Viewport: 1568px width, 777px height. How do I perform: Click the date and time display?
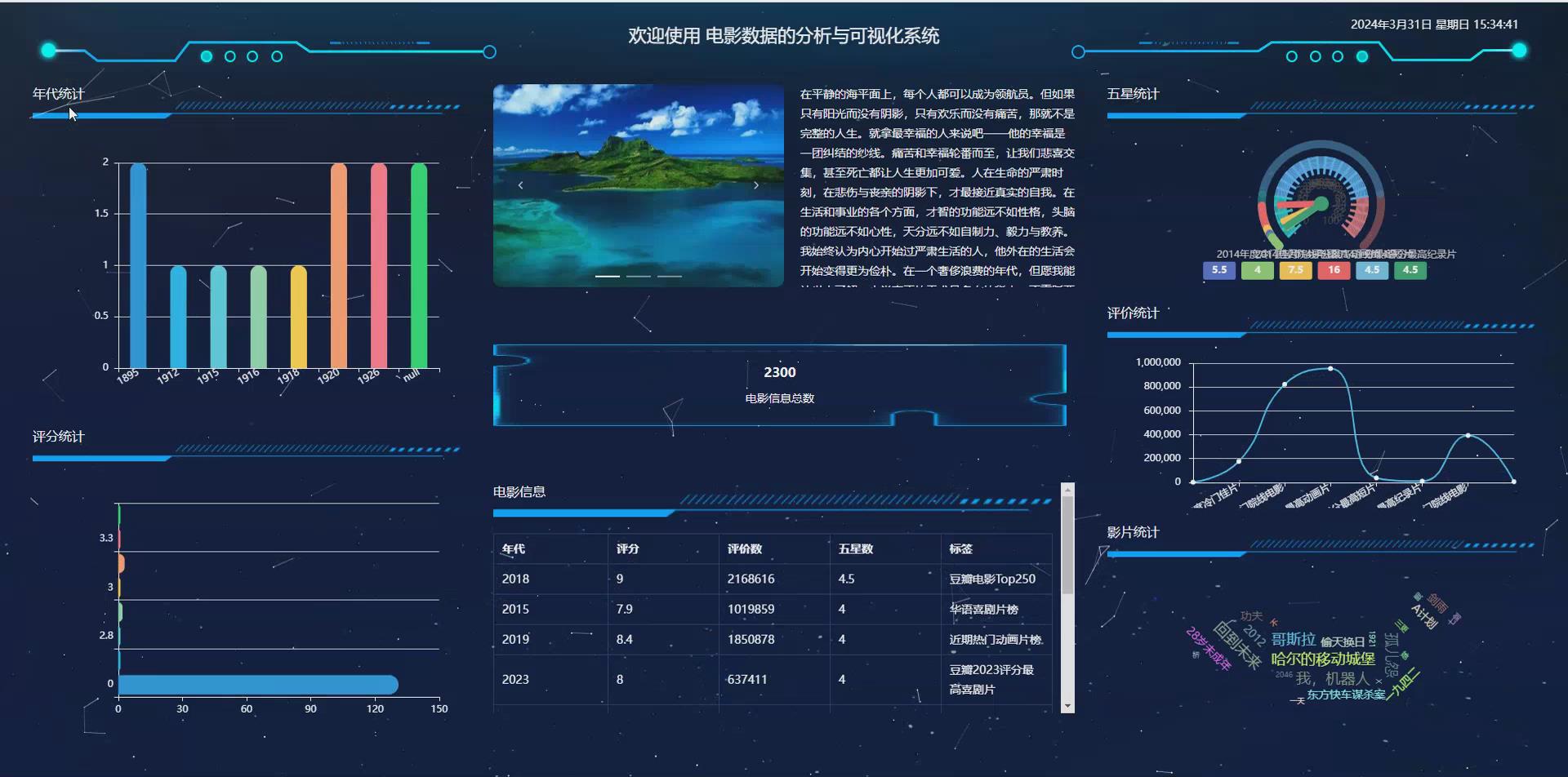click(1434, 24)
